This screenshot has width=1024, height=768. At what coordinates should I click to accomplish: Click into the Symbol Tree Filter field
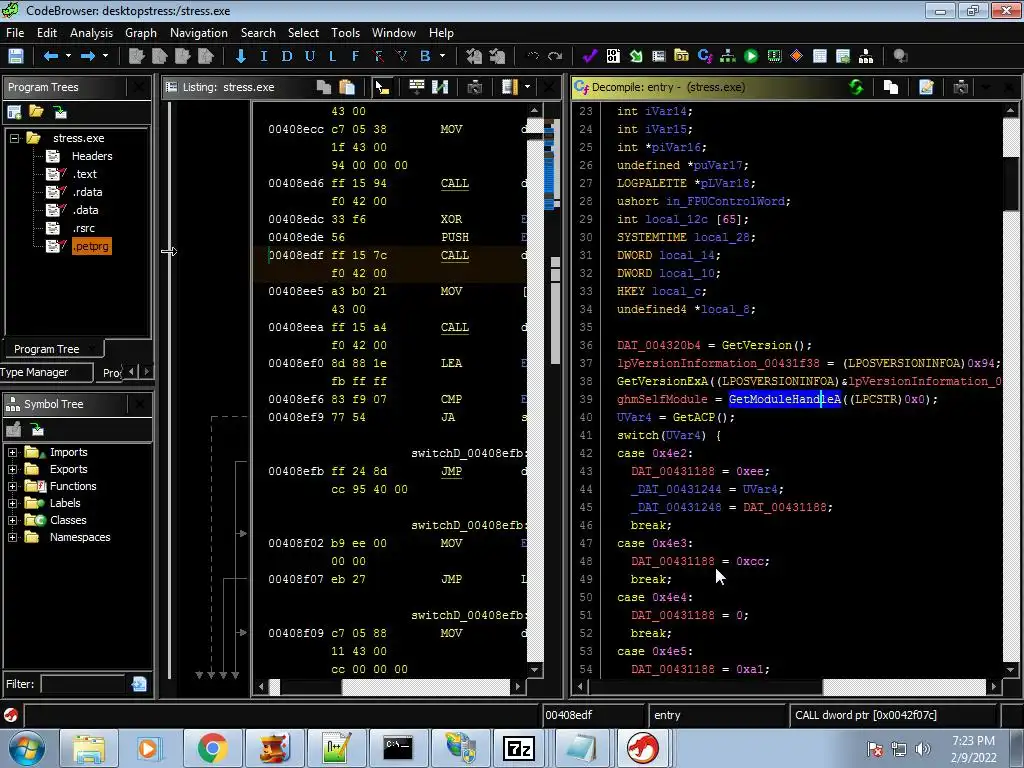83,684
